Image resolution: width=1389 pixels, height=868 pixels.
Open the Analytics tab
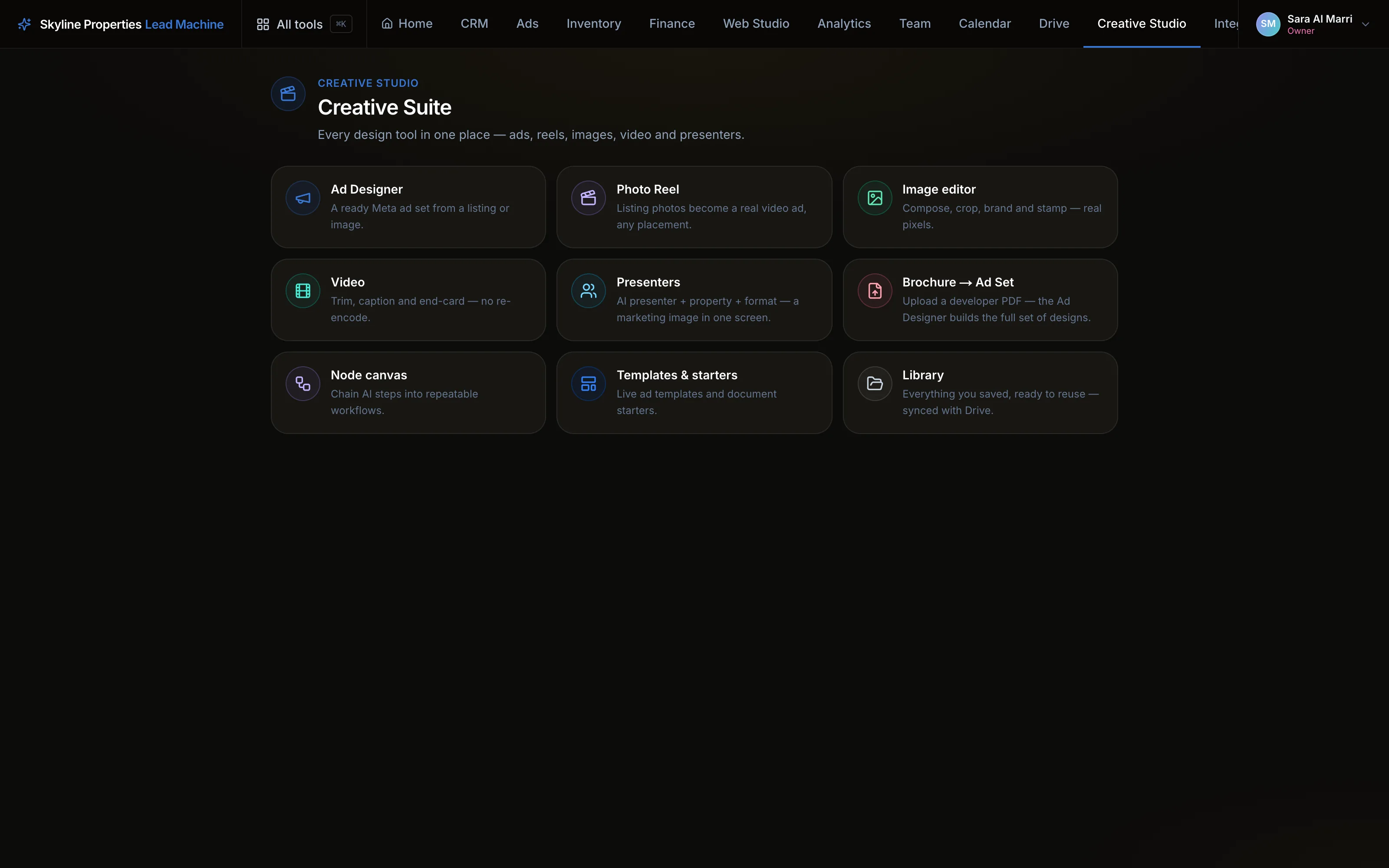tap(844, 23)
